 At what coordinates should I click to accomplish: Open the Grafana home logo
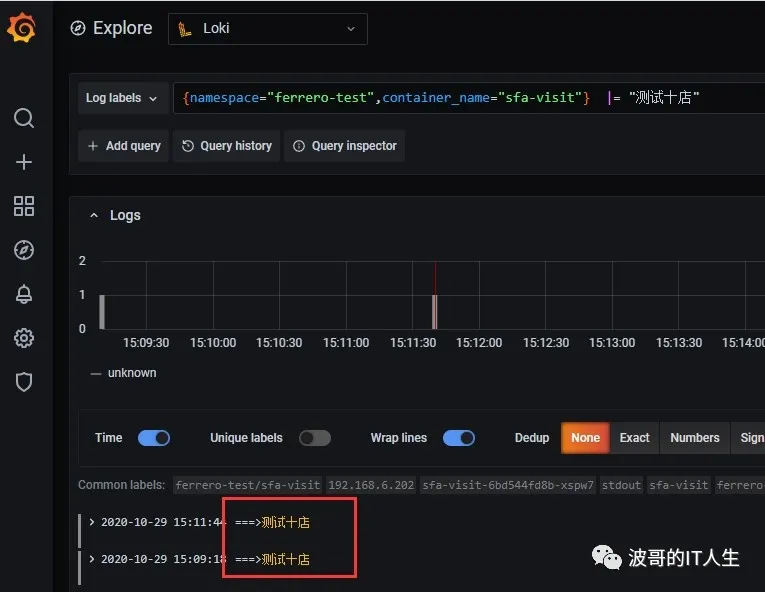tap(21, 27)
